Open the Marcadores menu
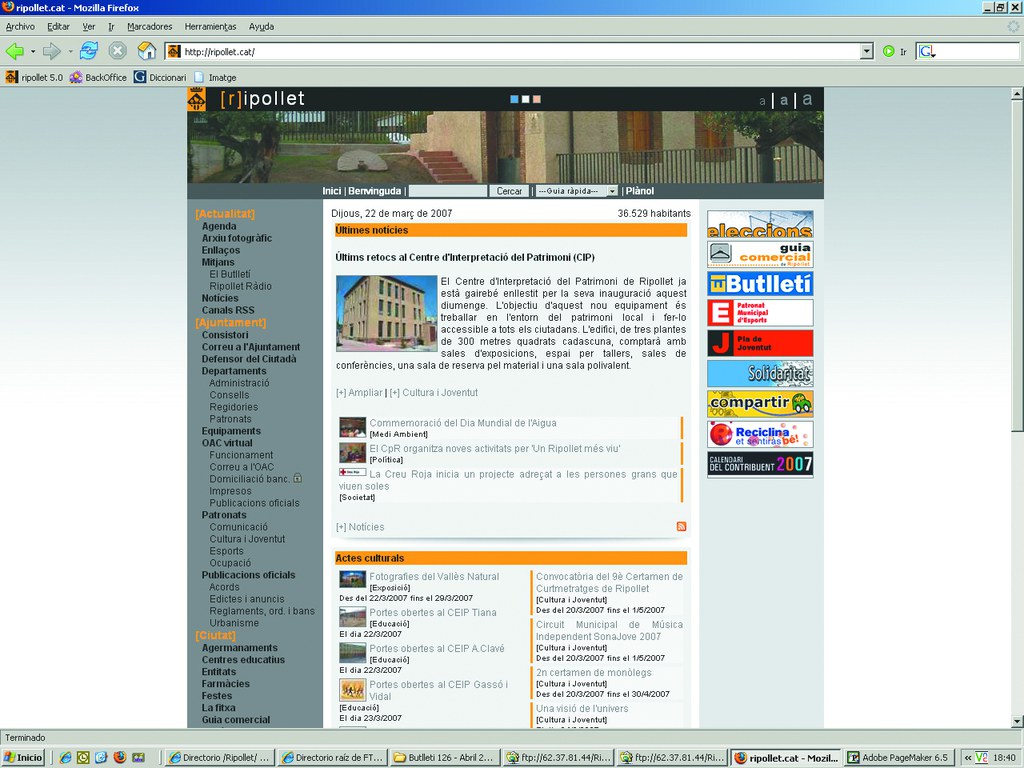1024x768 pixels. 150,26
